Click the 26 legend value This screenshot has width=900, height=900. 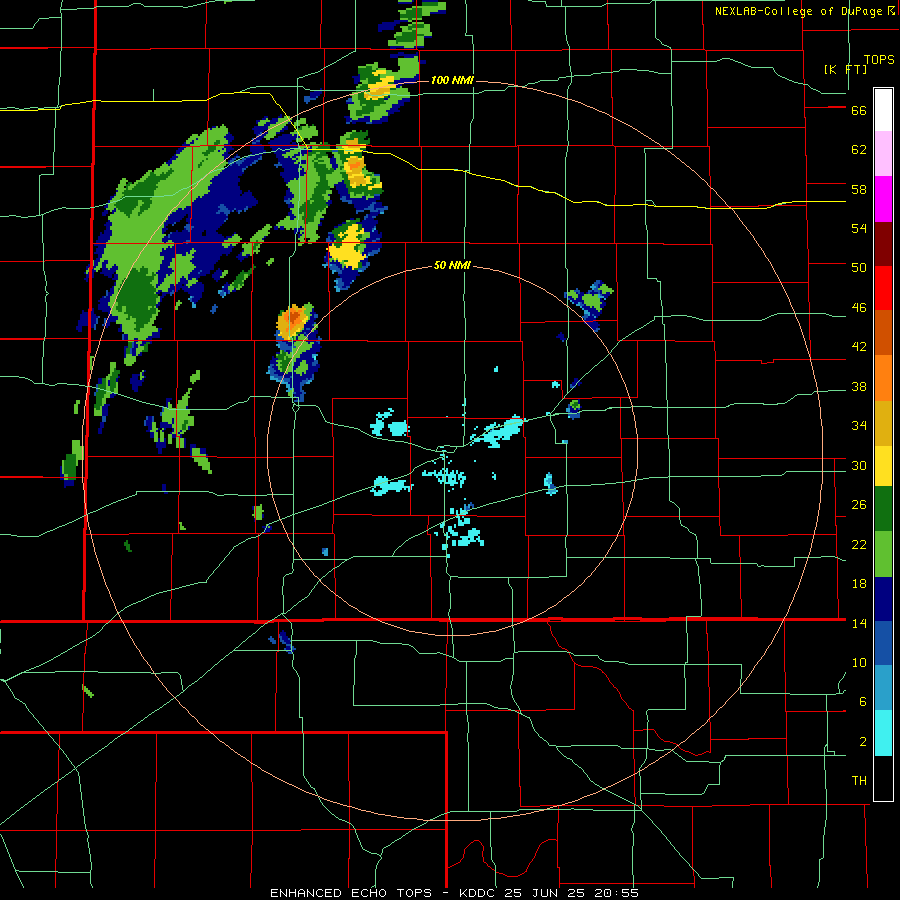tap(859, 505)
